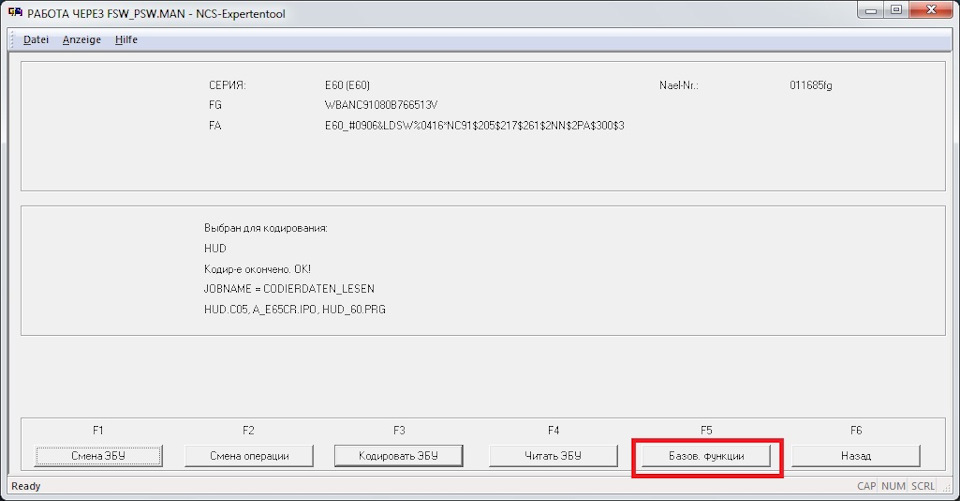Select the FA string starting E60_#0906
The height and width of the screenshot is (501, 960).
coord(474,126)
